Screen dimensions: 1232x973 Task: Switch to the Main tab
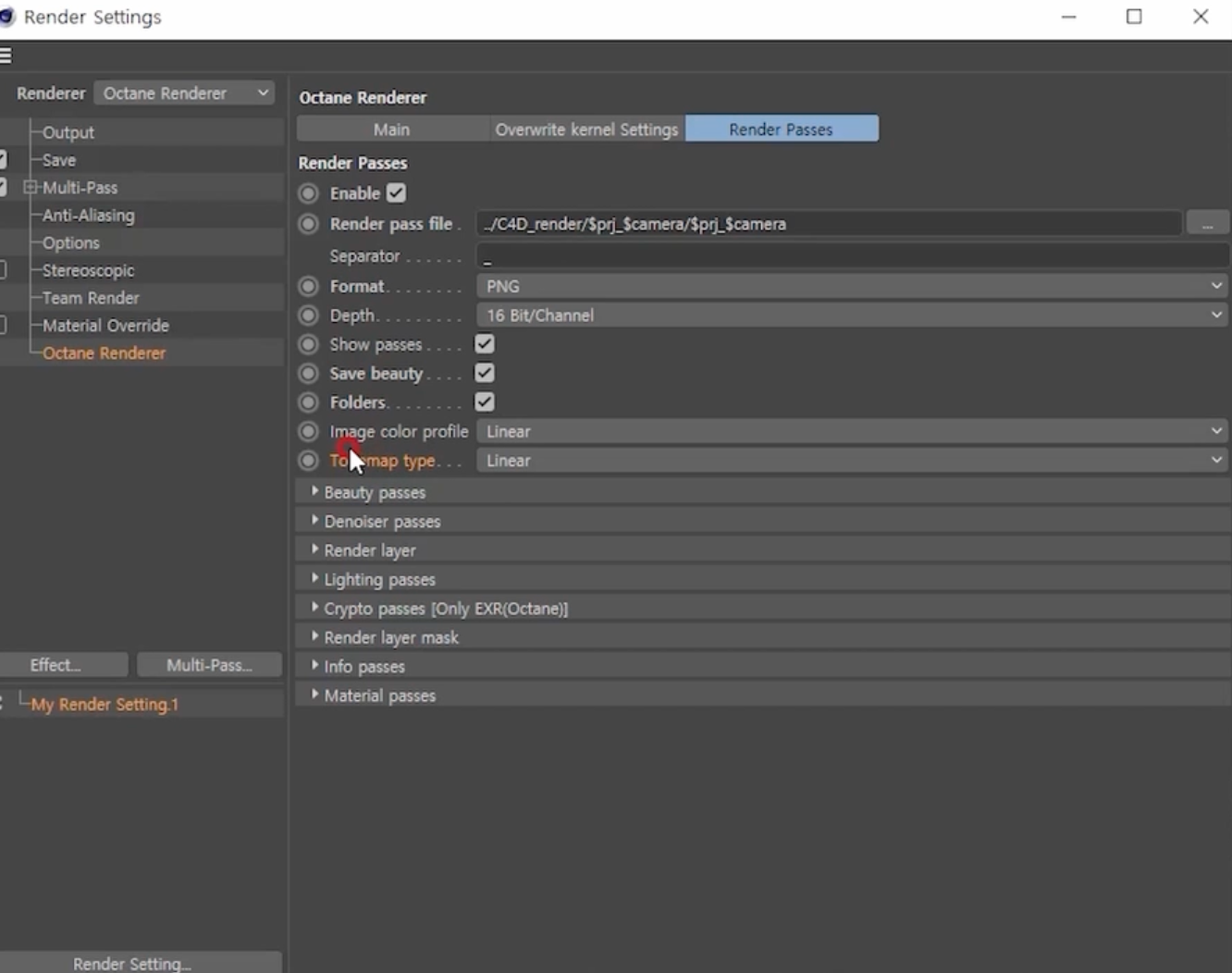(392, 129)
